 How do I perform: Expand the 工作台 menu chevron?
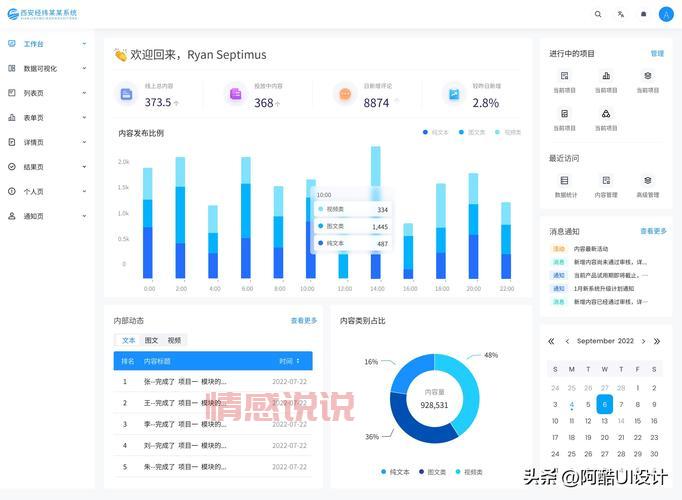click(84, 43)
